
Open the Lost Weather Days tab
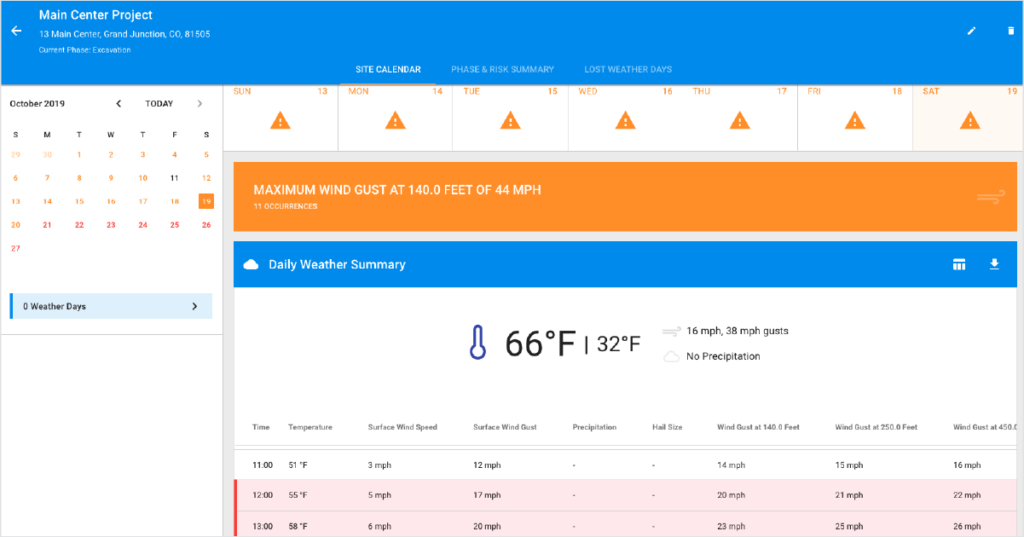click(628, 69)
